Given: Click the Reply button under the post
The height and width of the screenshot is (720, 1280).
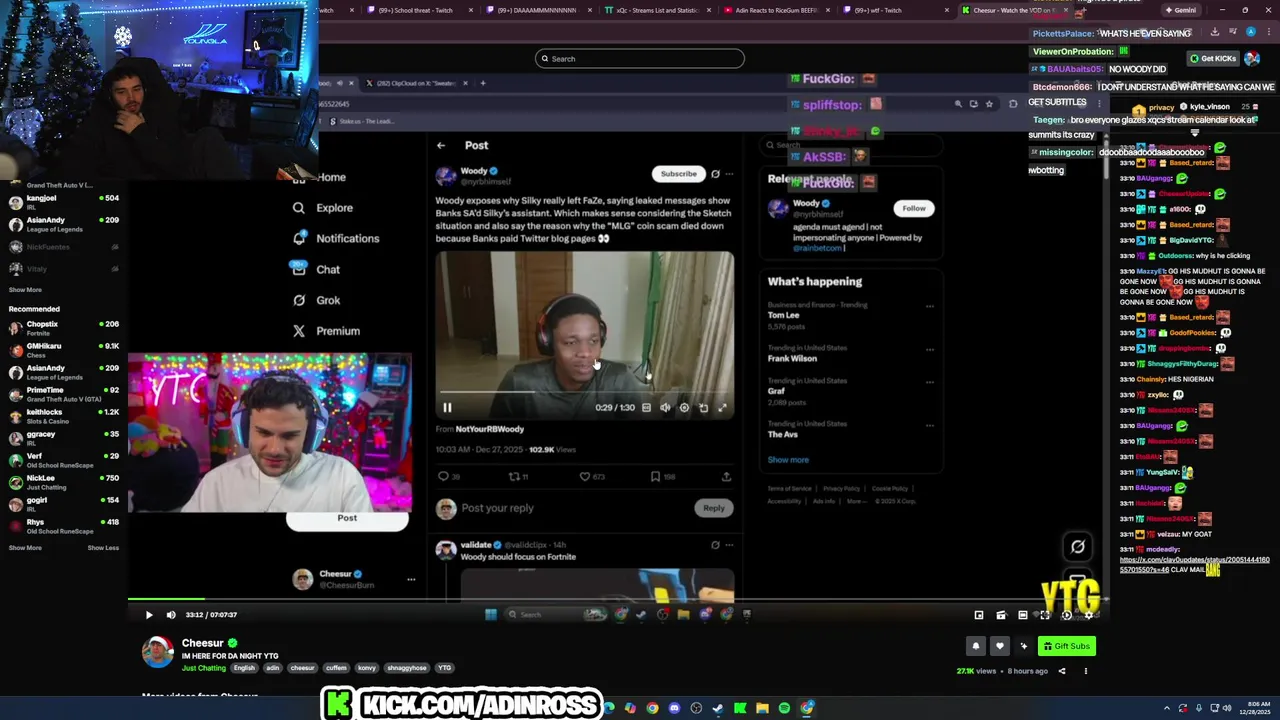Looking at the screenshot, I should 713,508.
